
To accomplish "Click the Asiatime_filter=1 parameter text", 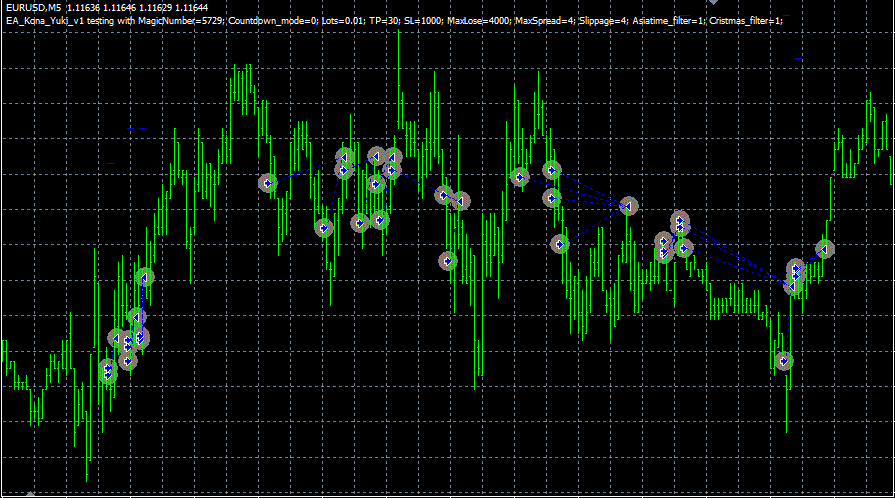I will (x=668, y=20).
